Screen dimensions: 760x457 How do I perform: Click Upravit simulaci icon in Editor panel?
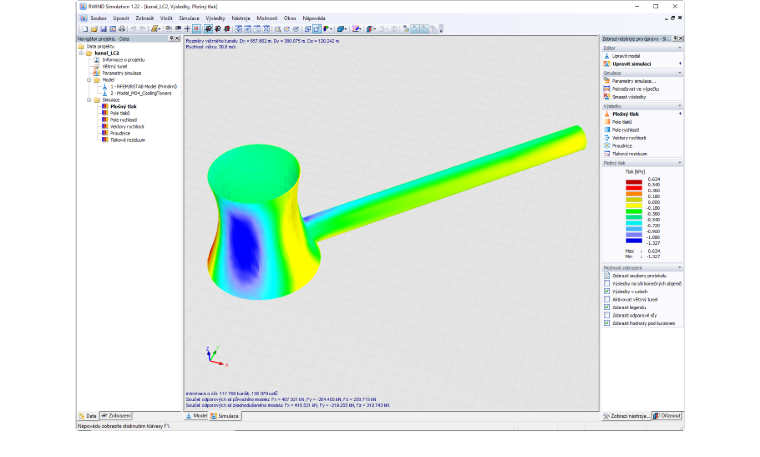point(607,64)
